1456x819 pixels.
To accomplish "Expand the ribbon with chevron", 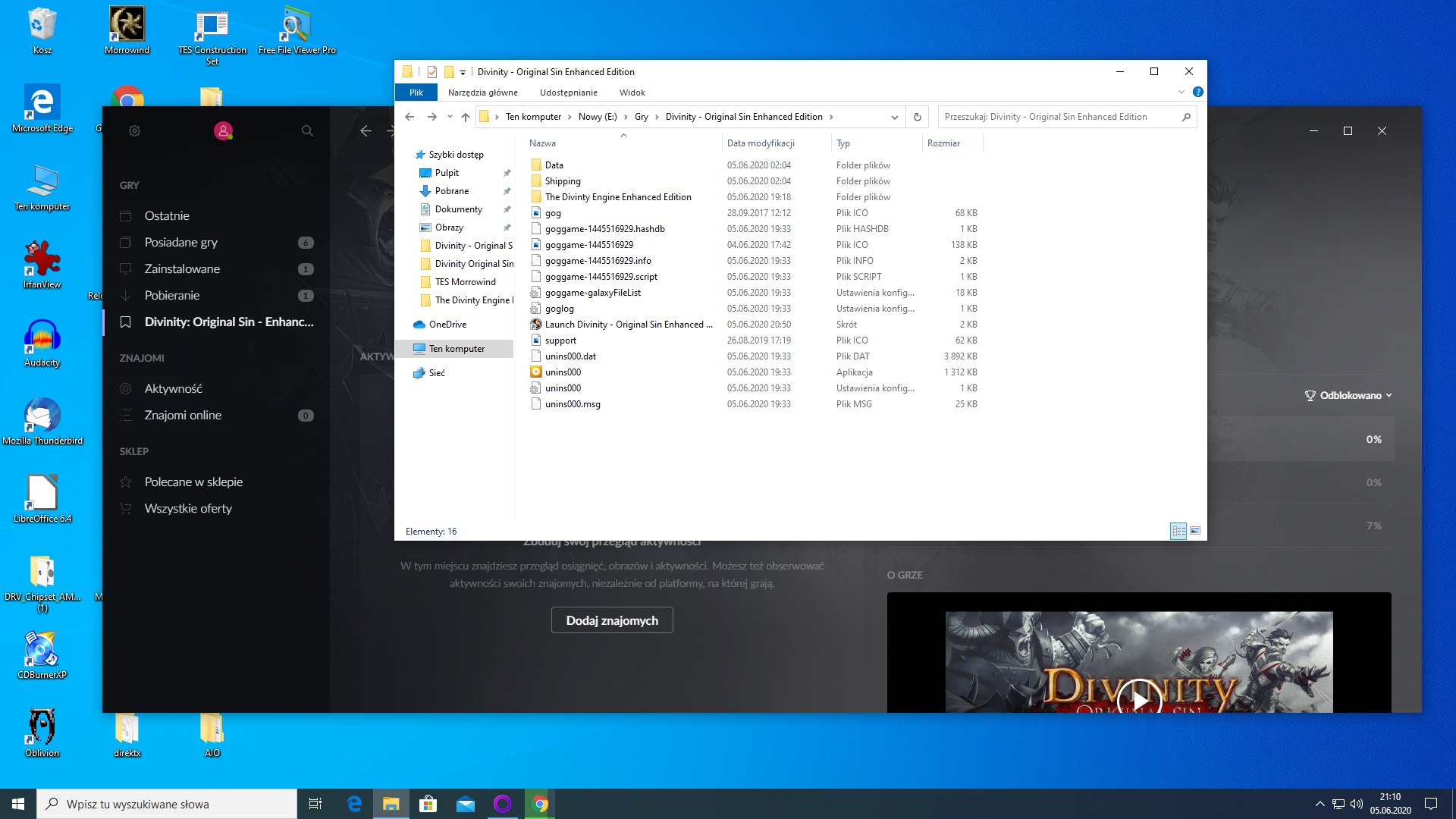I will pyautogui.click(x=1181, y=92).
